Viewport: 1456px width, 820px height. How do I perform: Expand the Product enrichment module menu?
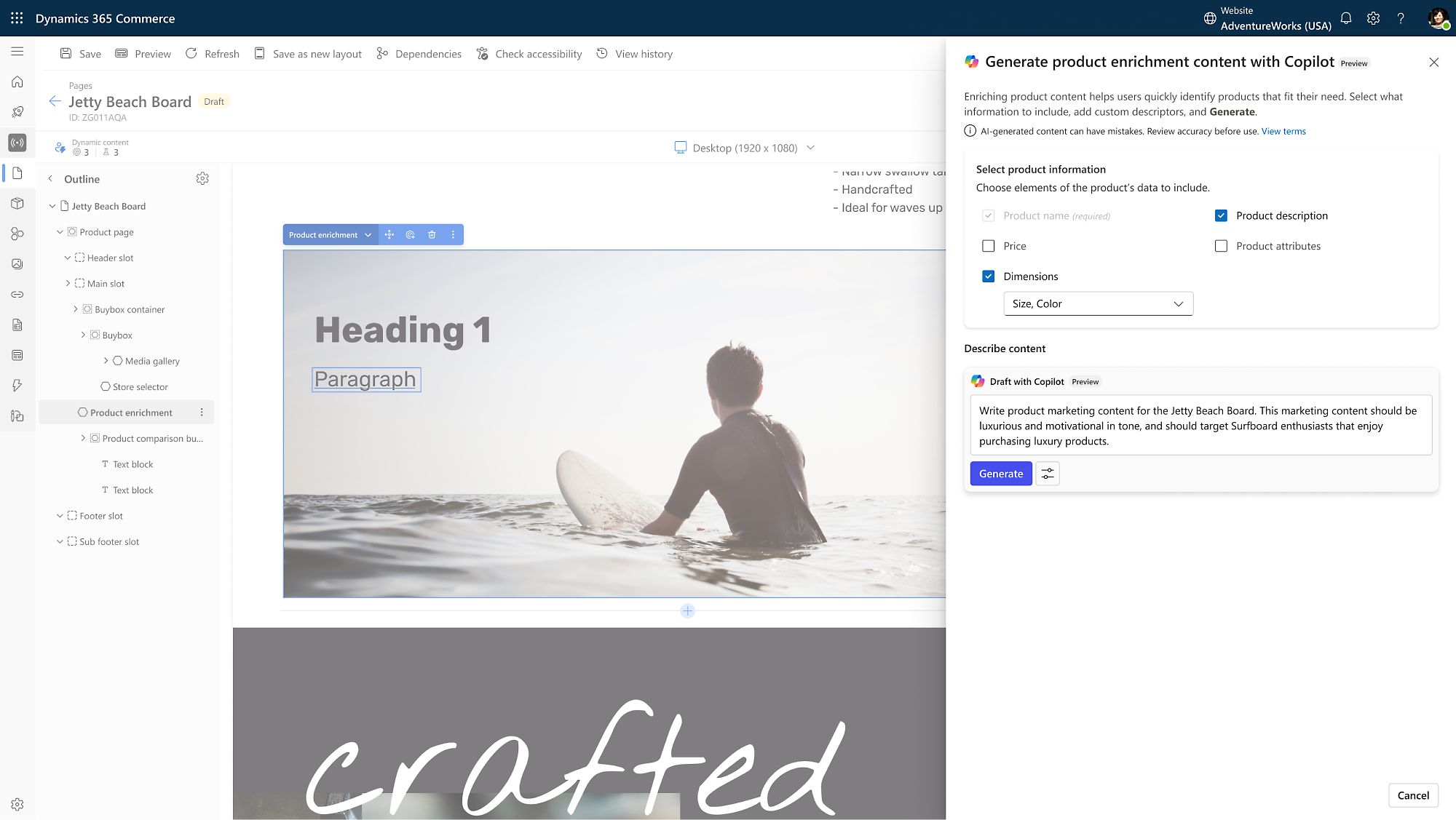(x=201, y=411)
